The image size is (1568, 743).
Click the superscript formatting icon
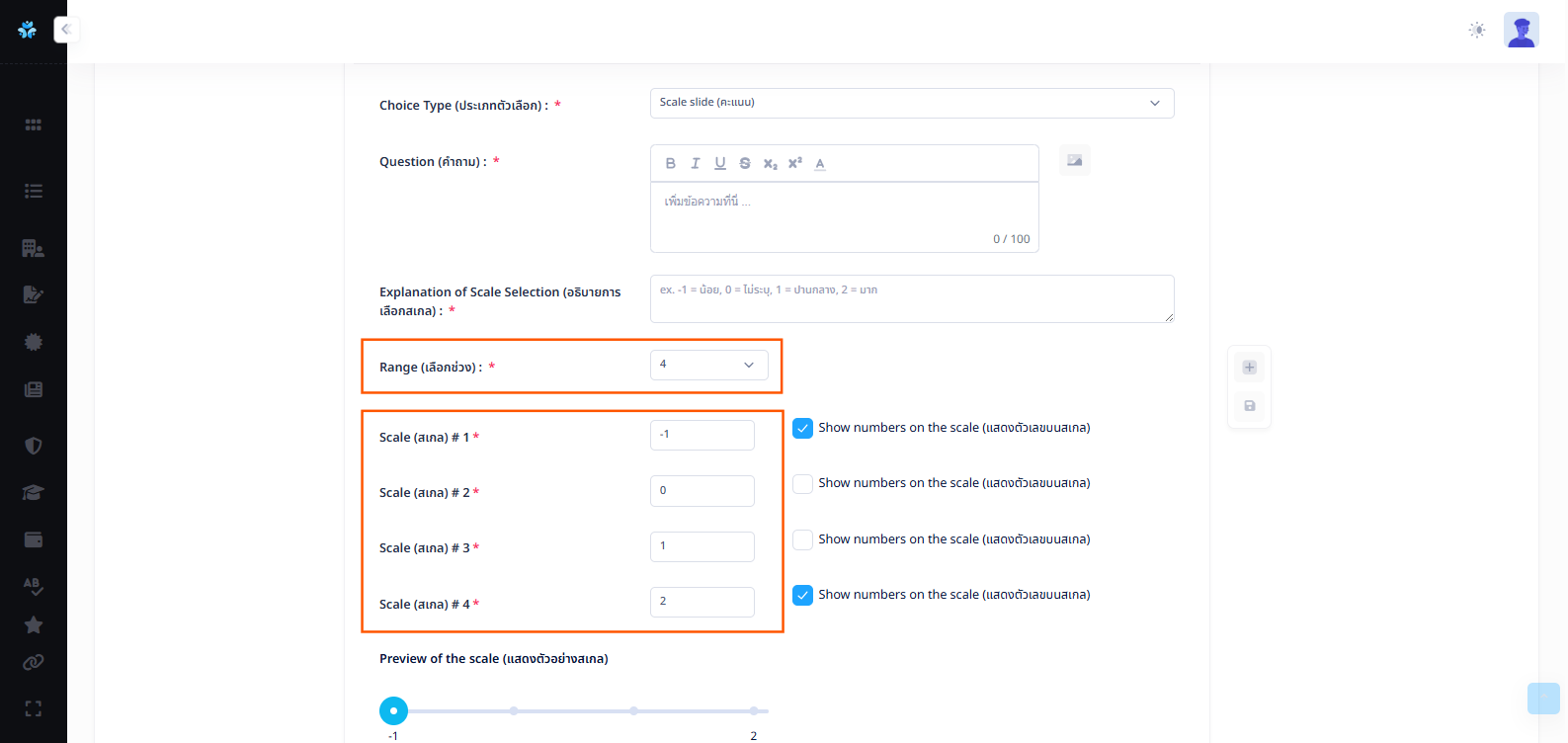pos(795,163)
